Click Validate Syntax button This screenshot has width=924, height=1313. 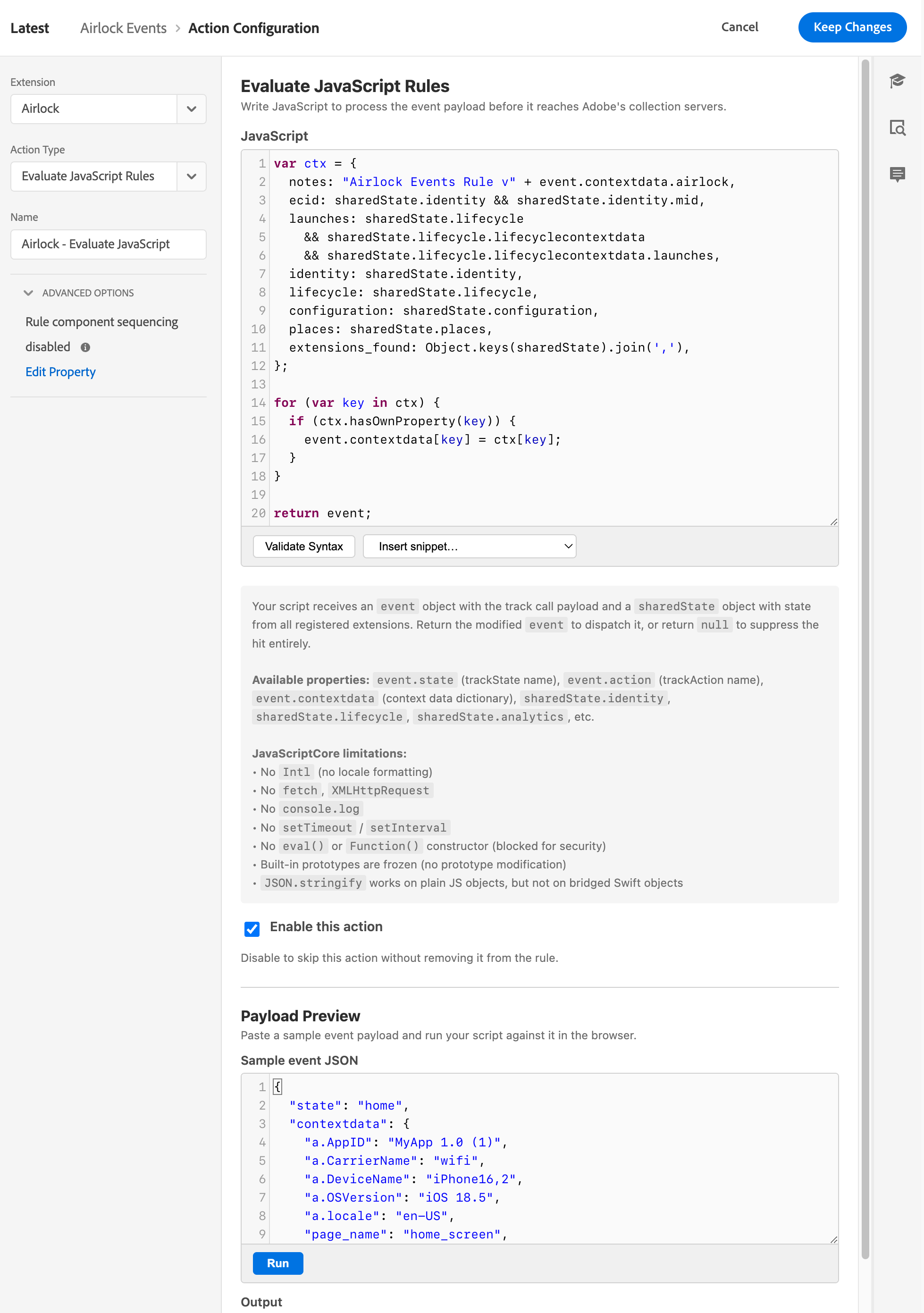coord(303,546)
